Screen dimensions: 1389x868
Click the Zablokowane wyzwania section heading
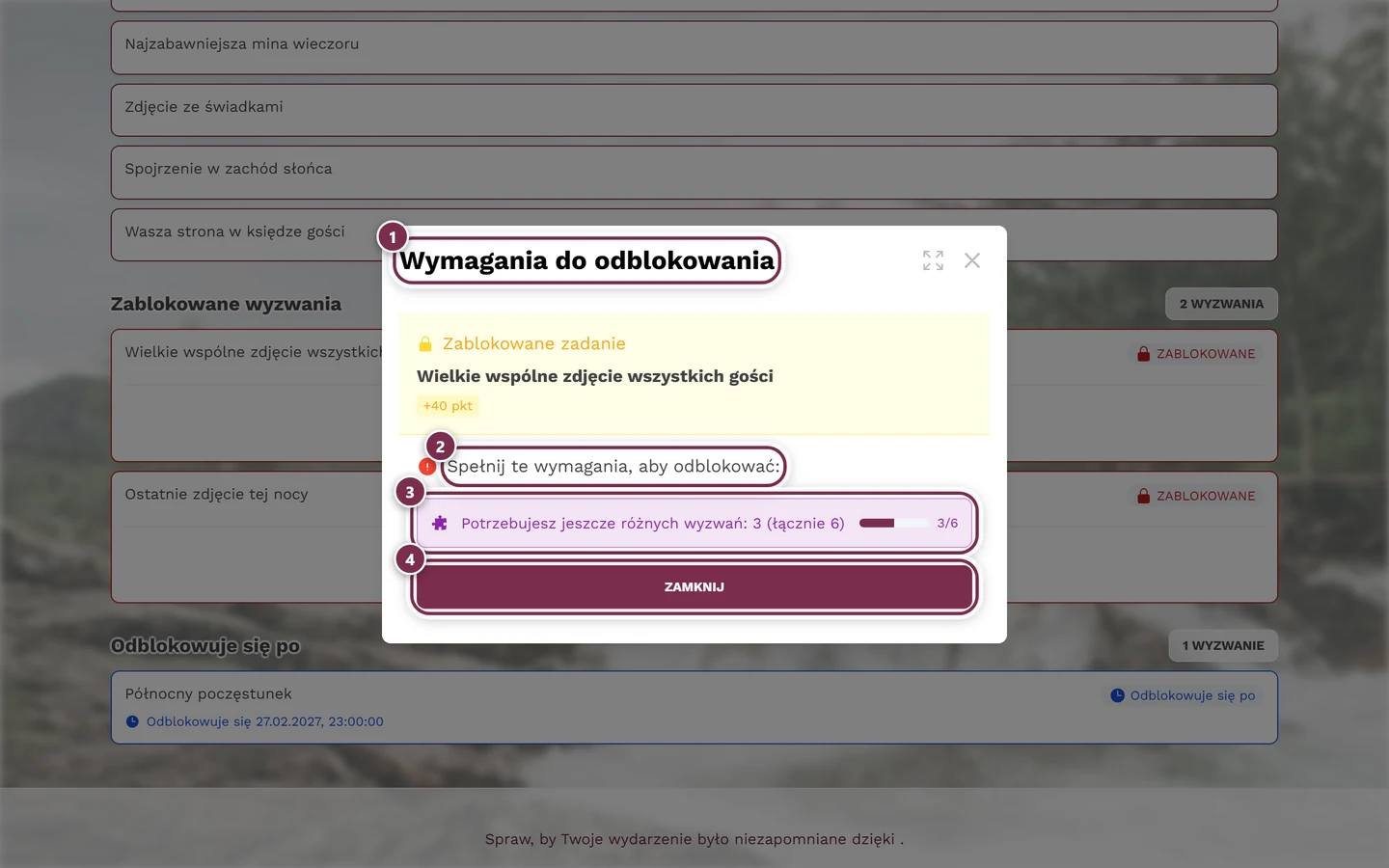[x=226, y=304]
